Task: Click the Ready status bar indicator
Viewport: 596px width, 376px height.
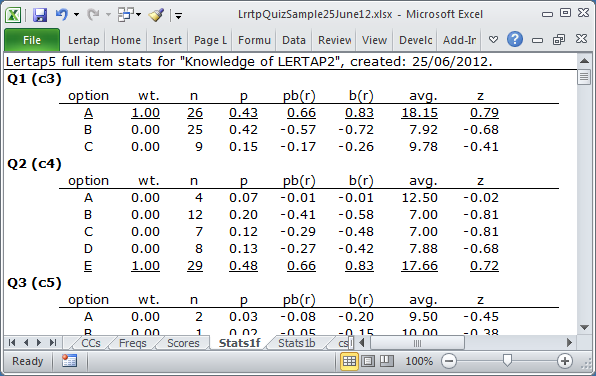Action: tap(27, 361)
